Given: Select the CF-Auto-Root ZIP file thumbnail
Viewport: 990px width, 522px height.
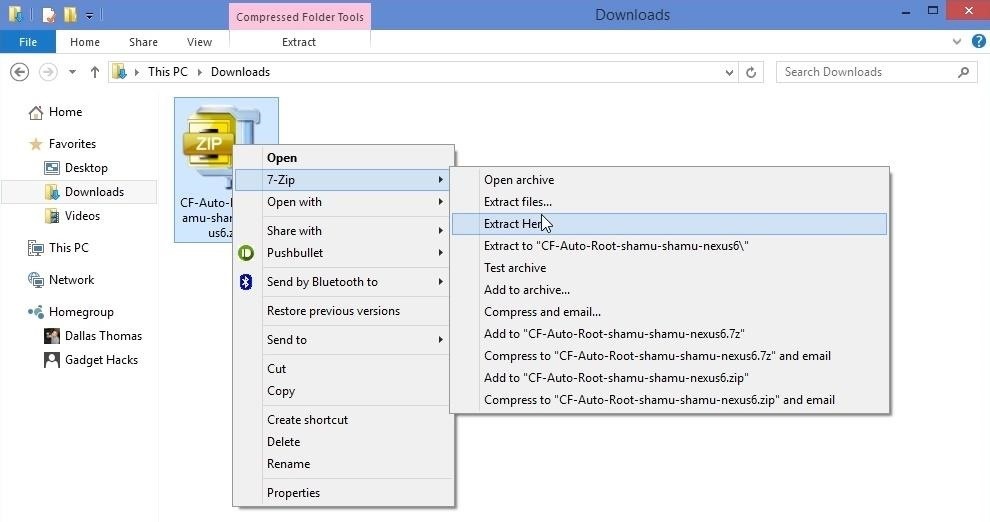Looking at the screenshot, I should coord(210,146).
